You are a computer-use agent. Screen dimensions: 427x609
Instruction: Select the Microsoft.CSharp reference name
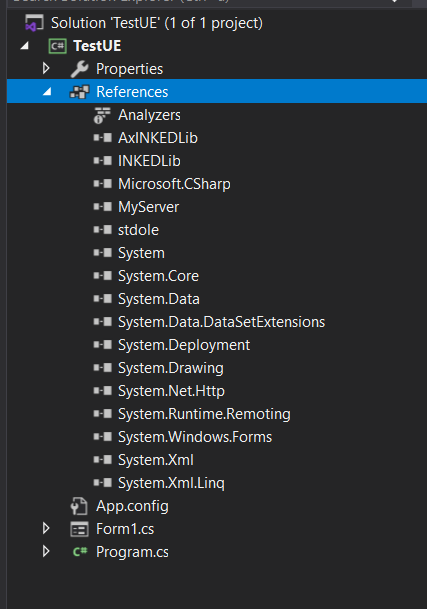tap(174, 184)
